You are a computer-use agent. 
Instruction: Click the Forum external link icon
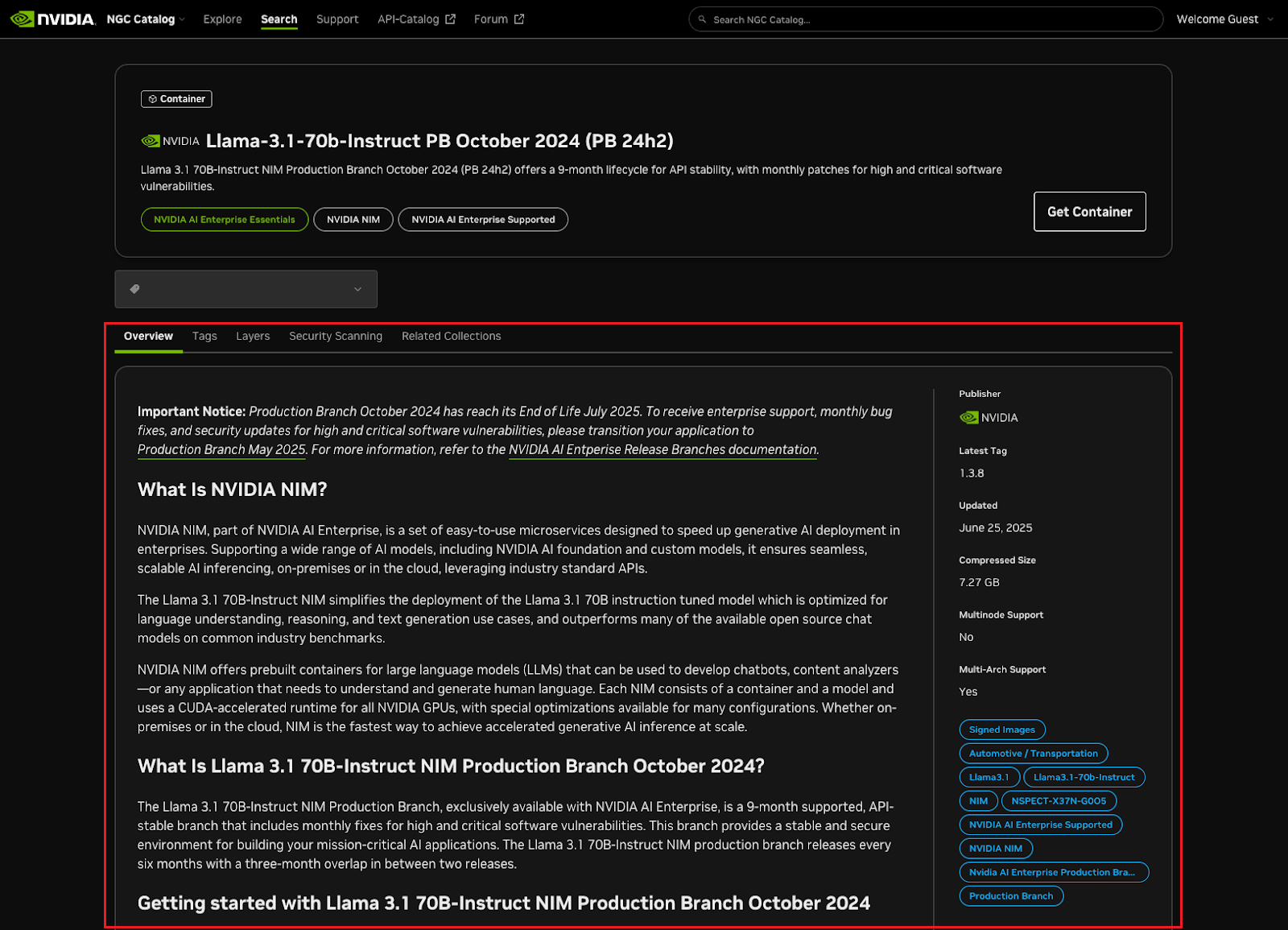tap(519, 19)
